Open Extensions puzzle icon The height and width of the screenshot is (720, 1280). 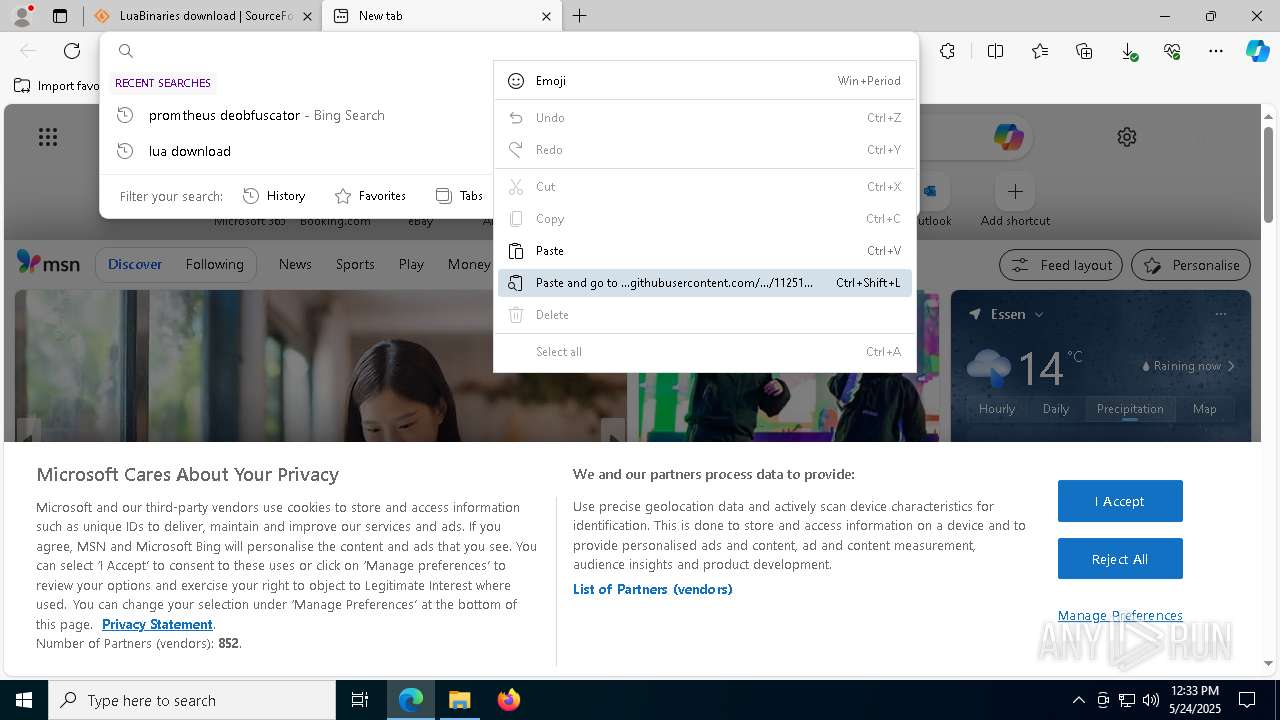pos(948,51)
